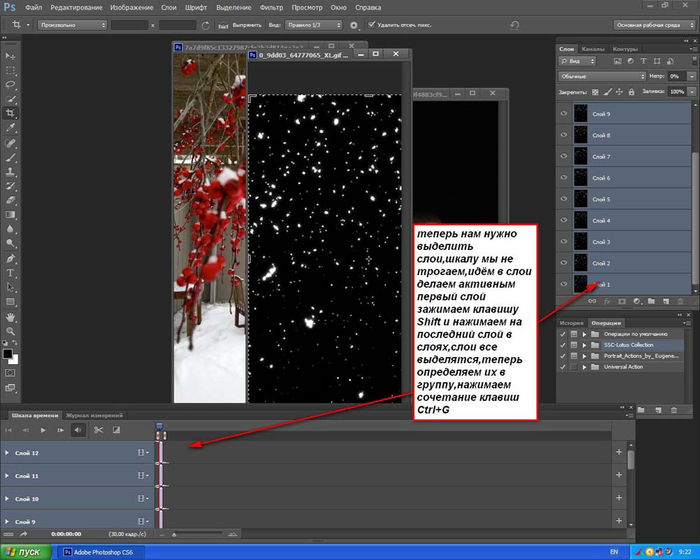The width and height of the screenshot is (700, 560).
Task: Click the timeline zoom slider handle
Action: (x=174, y=534)
